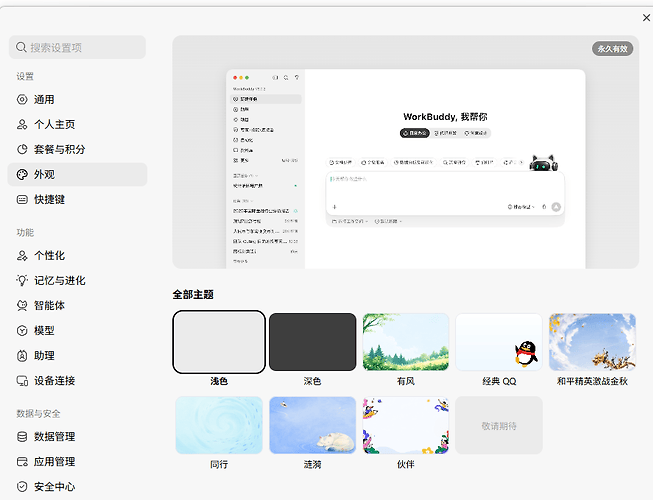Click the 记忆与进化 lightbulb icon

(22, 280)
